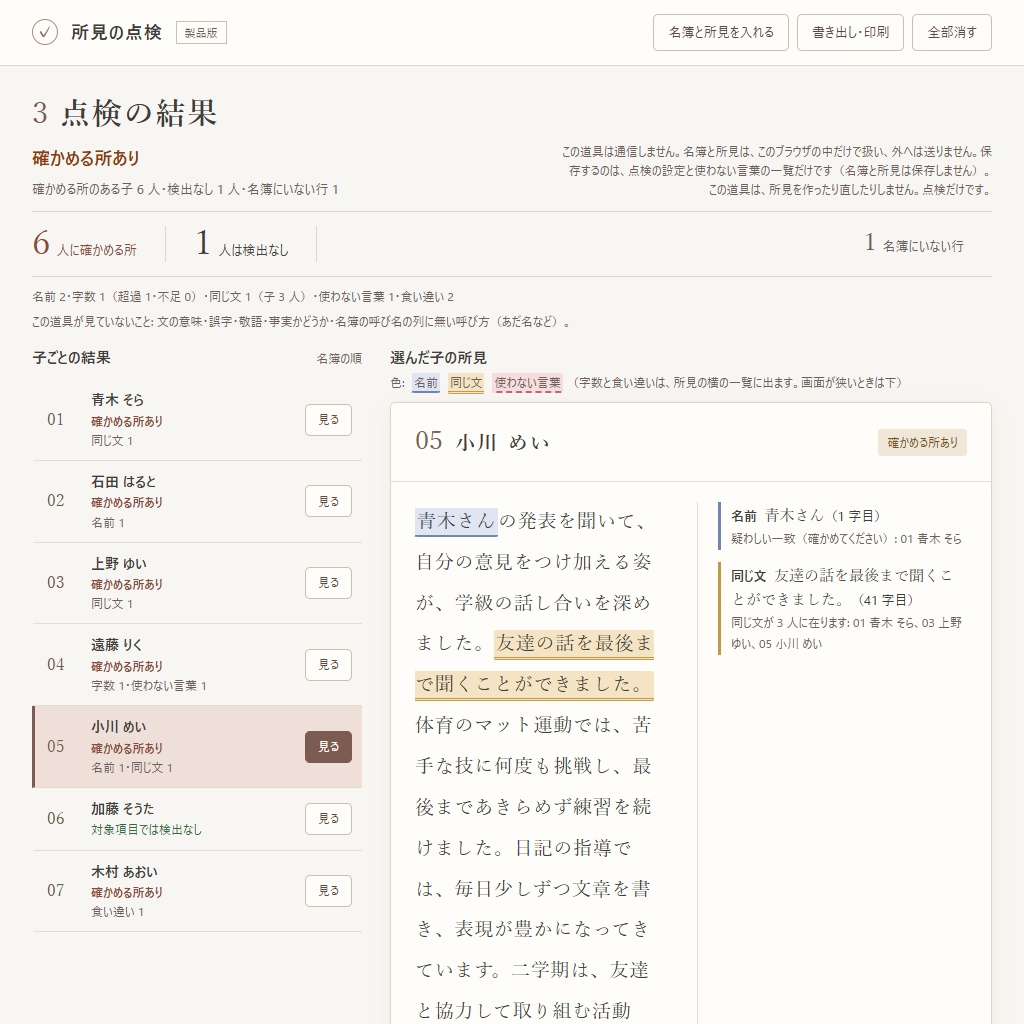Click the 使わない言葉 color legend chip
The width and height of the screenshot is (1024, 1024).
(527, 383)
